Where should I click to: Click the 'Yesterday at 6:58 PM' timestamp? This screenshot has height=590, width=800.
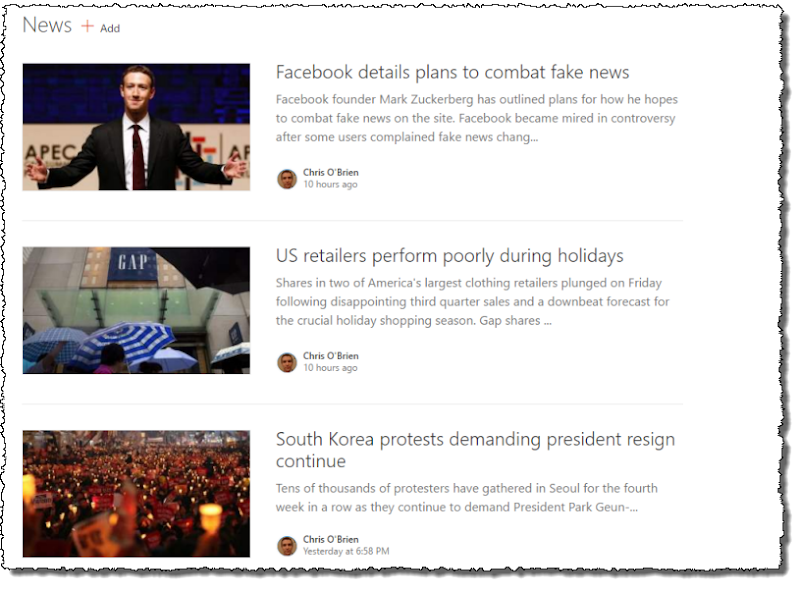pyautogui.click(x=346, y=551)
